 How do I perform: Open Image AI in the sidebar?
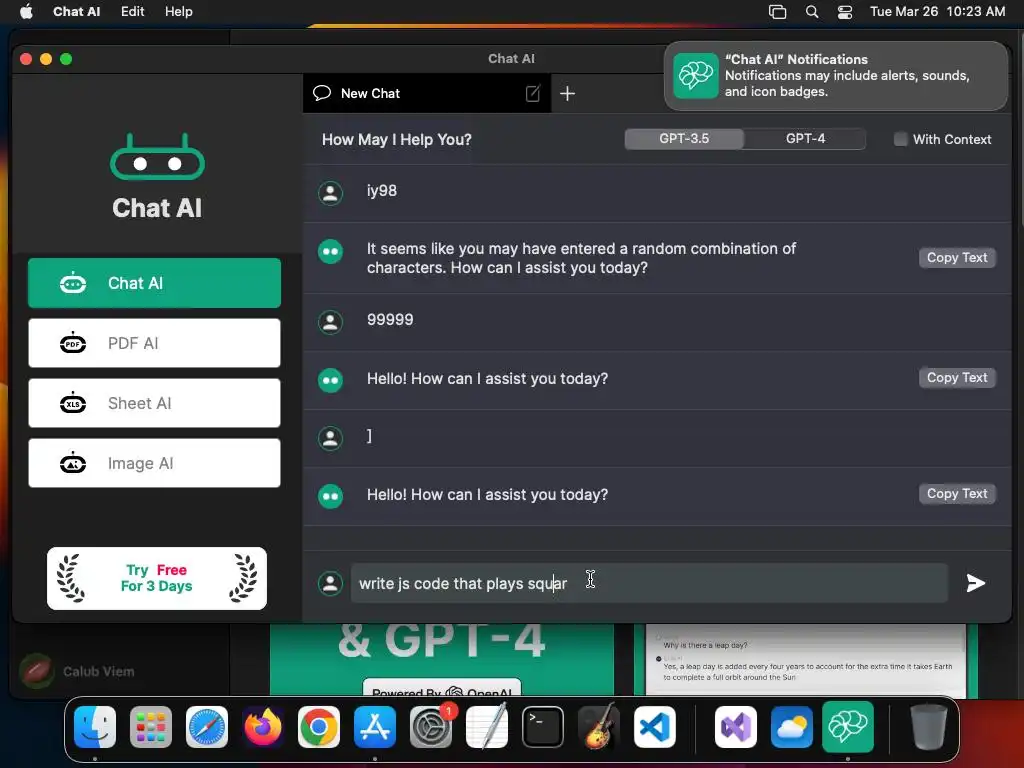click(154, 463)
